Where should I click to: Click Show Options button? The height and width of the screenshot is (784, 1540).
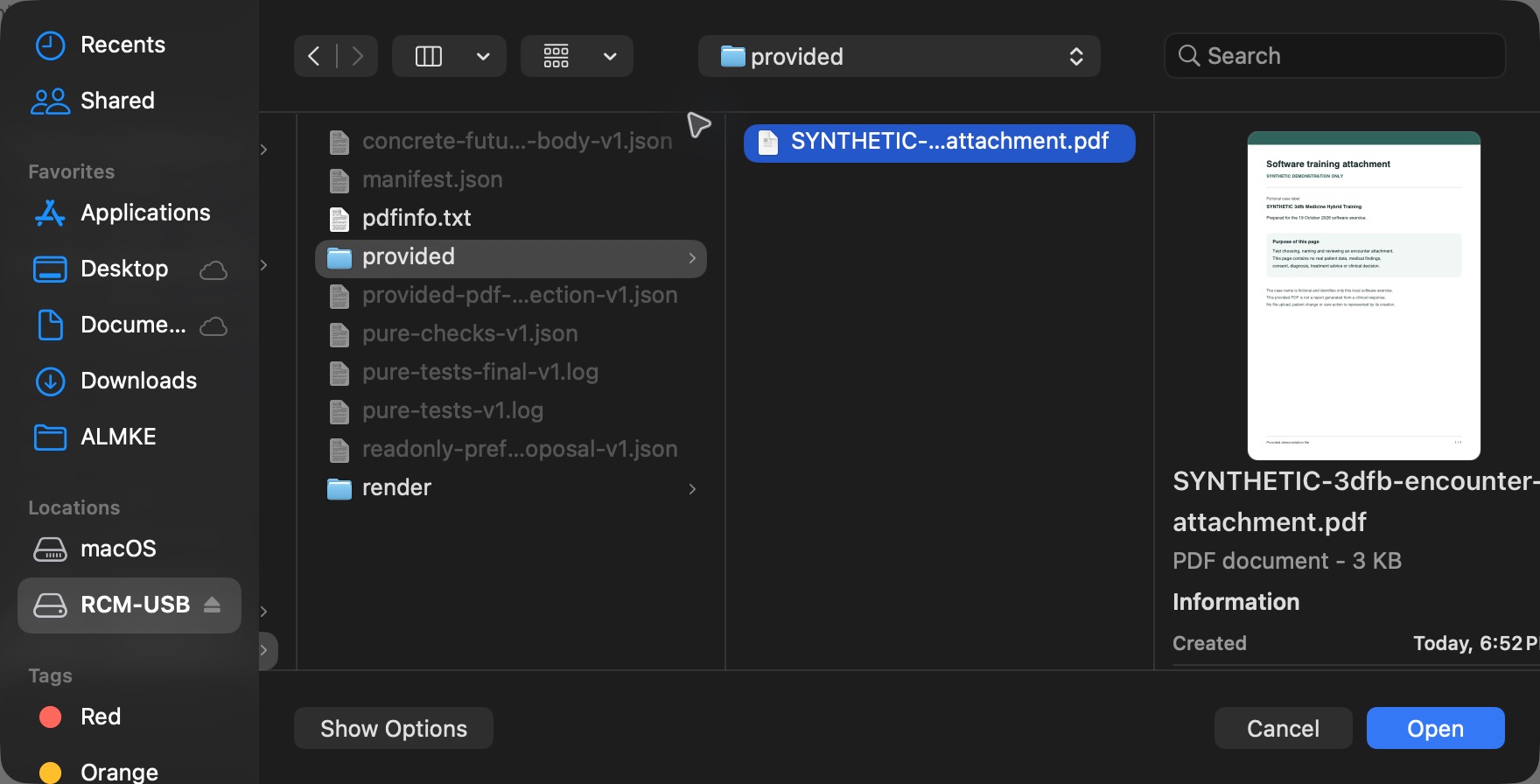pyautogui.click(x=394, y=728)
